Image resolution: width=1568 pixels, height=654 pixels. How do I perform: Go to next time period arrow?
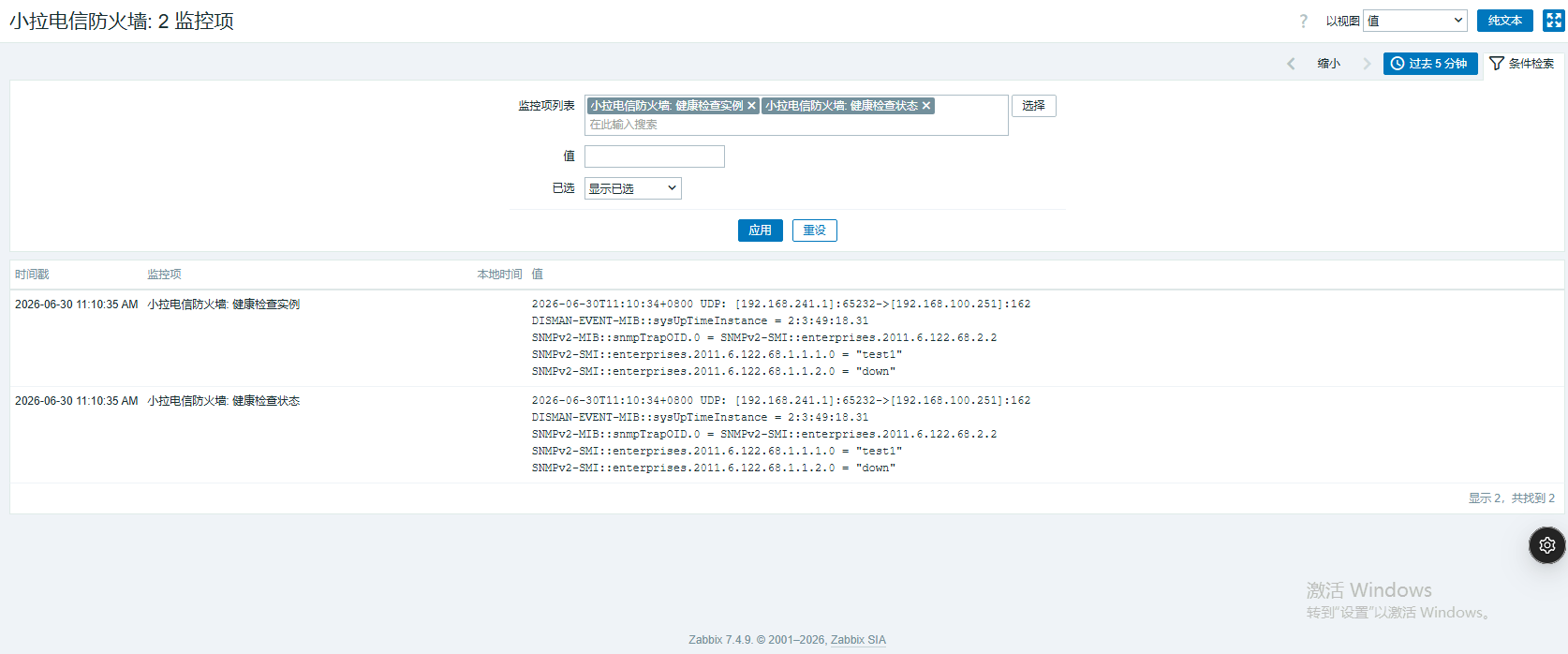click(x=1367, y=64)
